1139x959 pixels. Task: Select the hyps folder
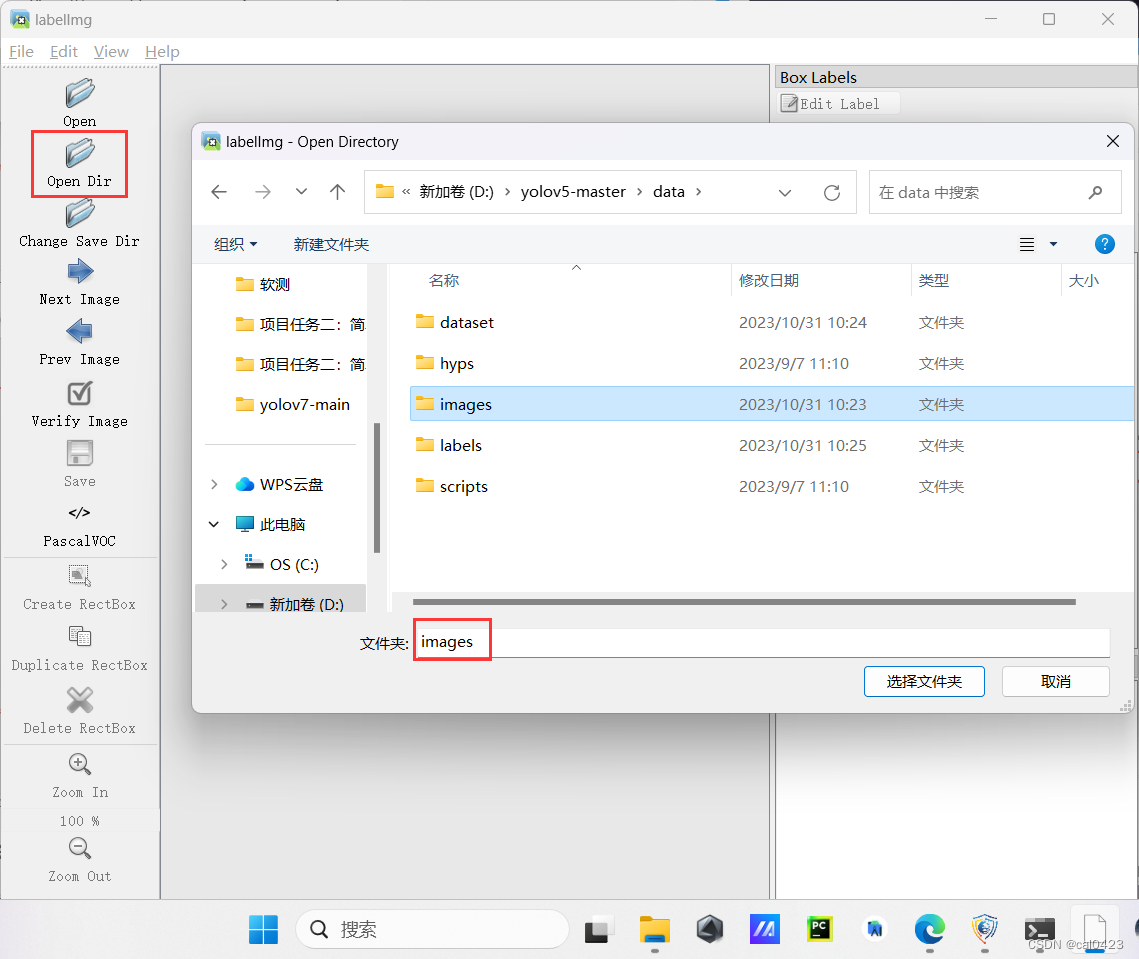[771, 363]
